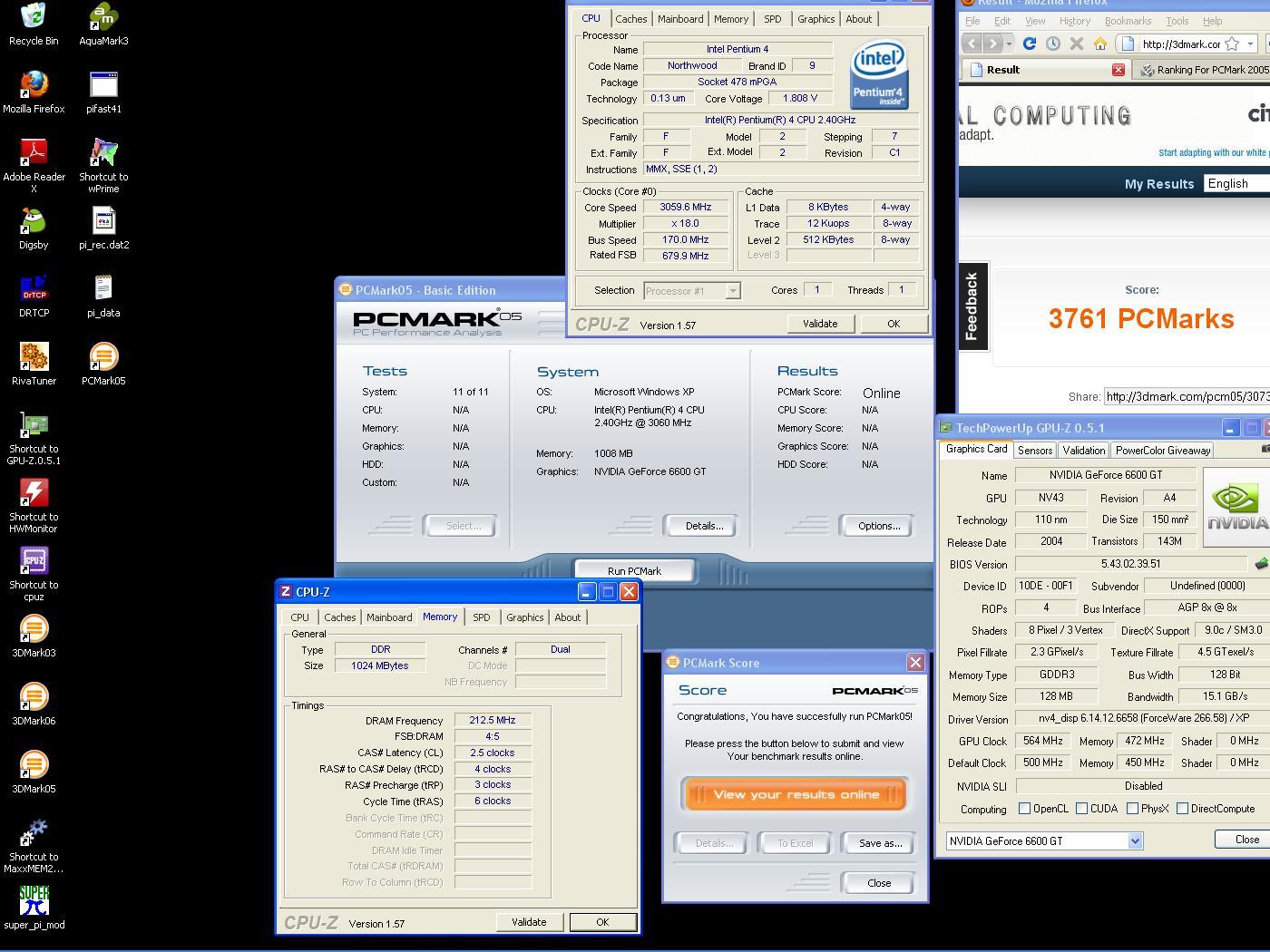Viewport: 1270px width, 952px height.
Task: Select Shortcut to MaxxMEM2 icon
Action: tap(34, 846)
